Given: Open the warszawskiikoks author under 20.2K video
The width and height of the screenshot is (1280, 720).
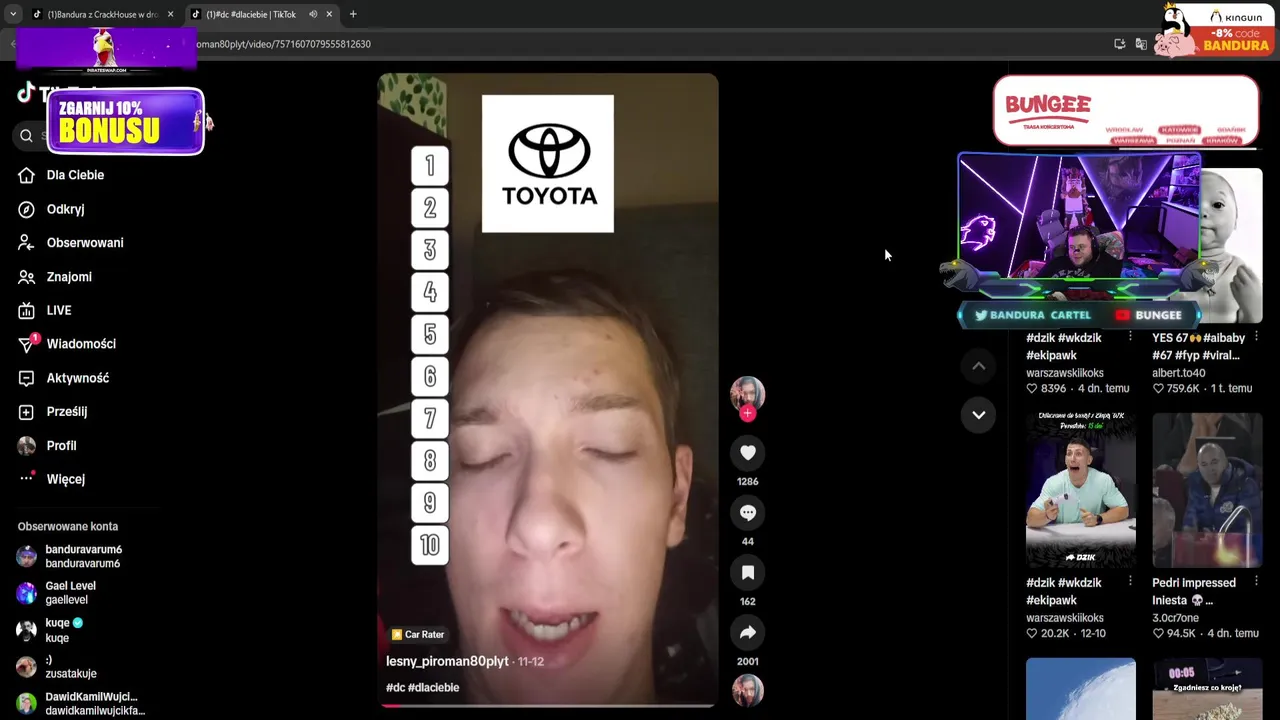Looking at the screenshot, I should 1065,618.
